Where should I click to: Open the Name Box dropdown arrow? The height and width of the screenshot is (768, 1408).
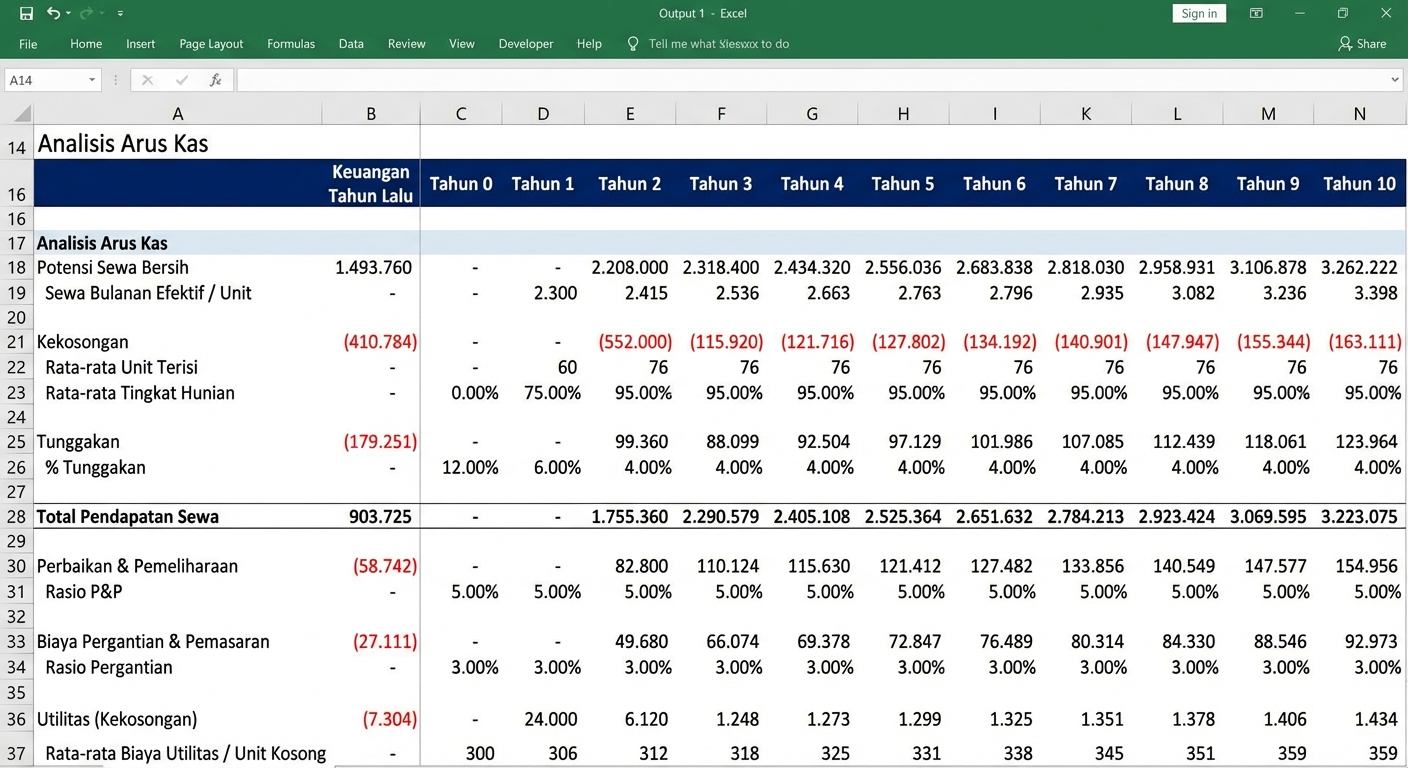pyautogui.click(x=92, y=80)
